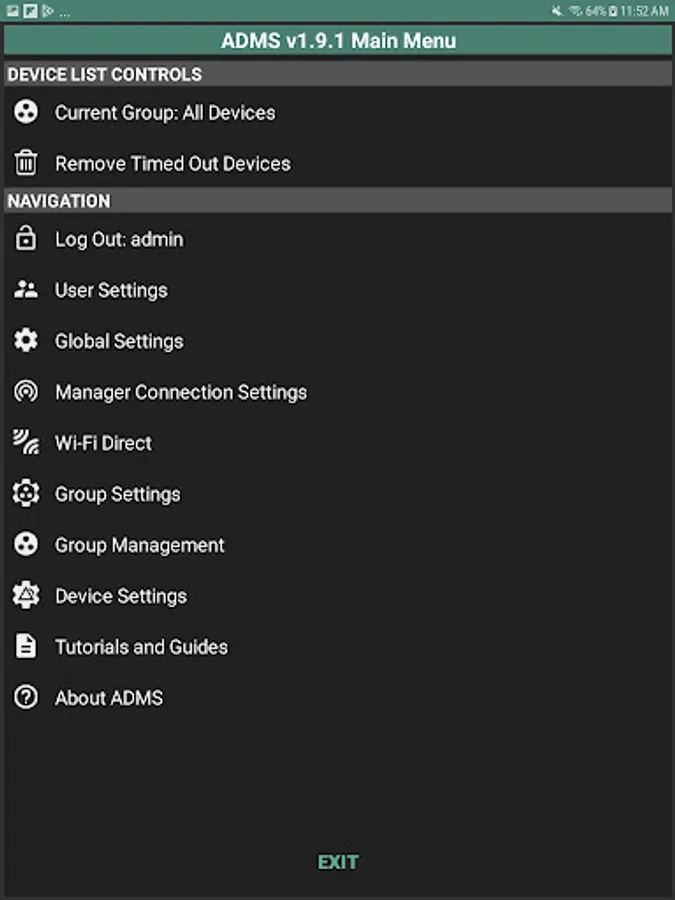Screen dimensions: 675x900
Task: Click the group icon beside Current Group
Action: tap(26, 112)
